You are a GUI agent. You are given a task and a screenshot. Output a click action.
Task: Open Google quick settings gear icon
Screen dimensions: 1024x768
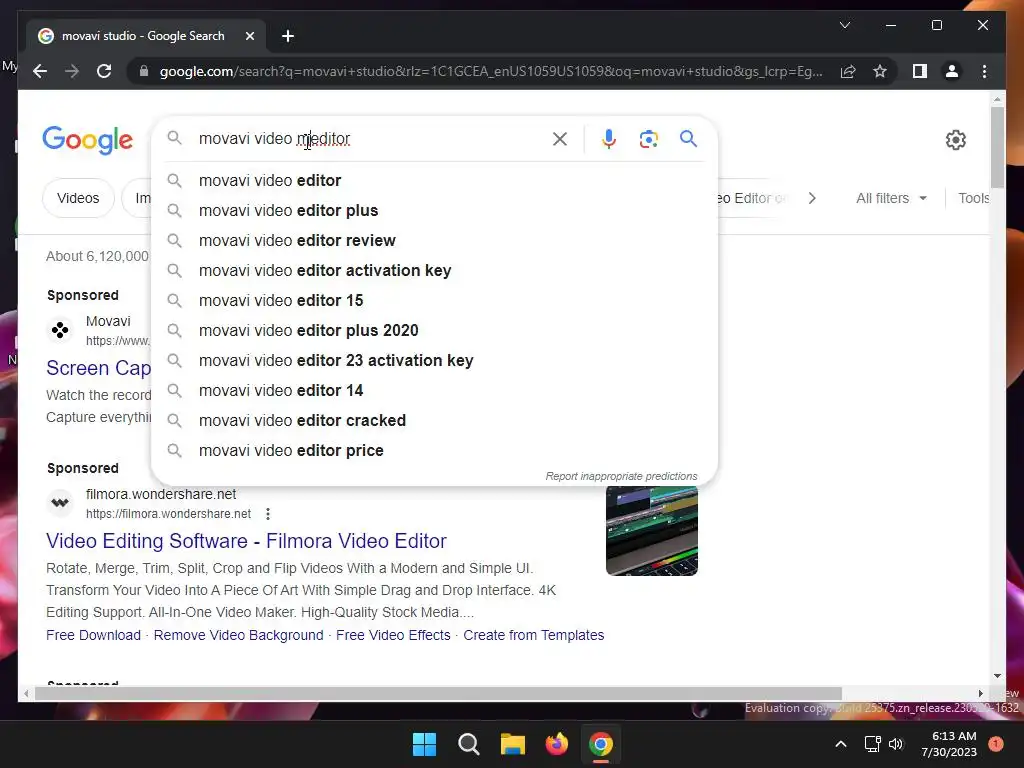coord(955,140)
